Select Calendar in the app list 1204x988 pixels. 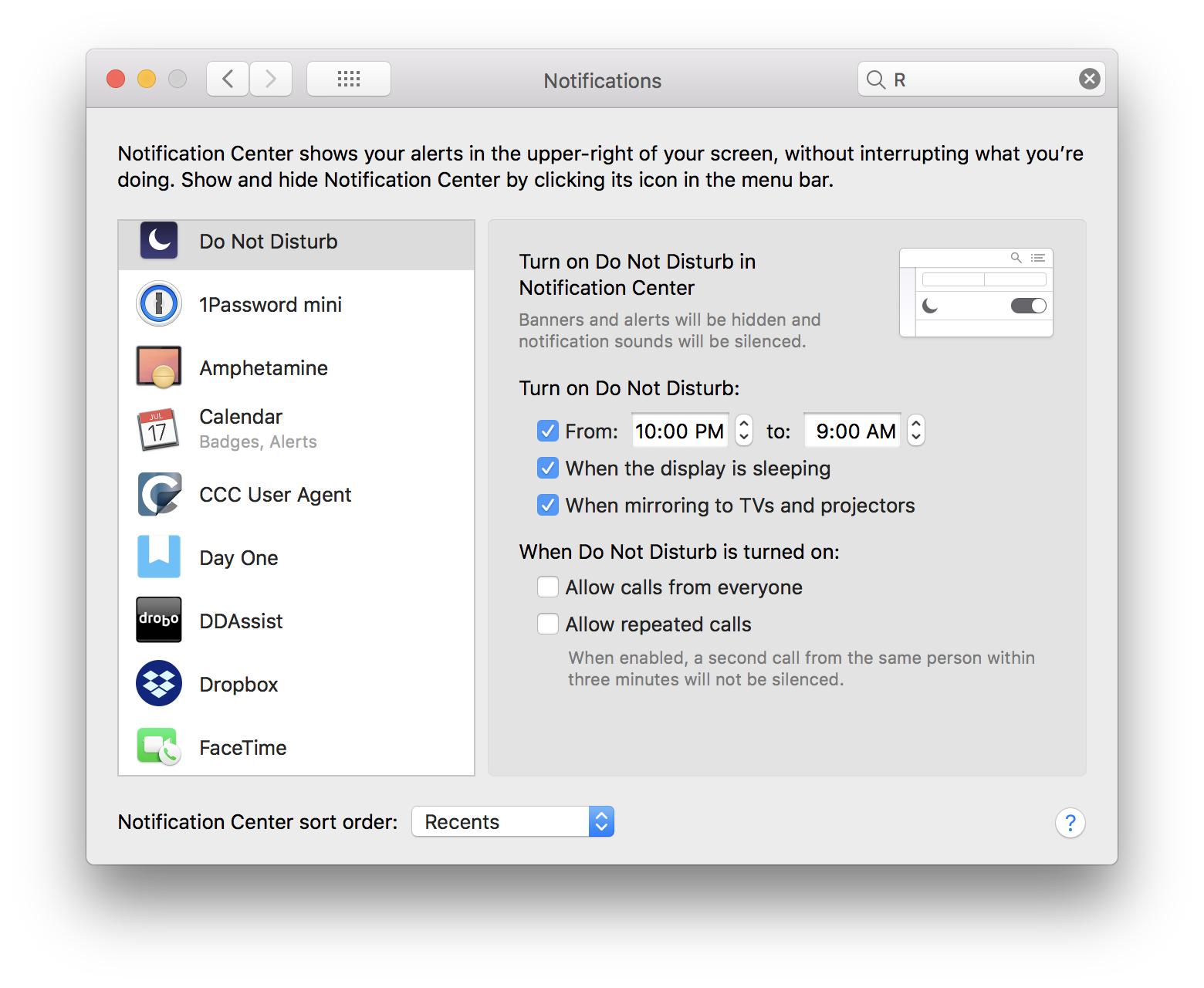point(296,430)
